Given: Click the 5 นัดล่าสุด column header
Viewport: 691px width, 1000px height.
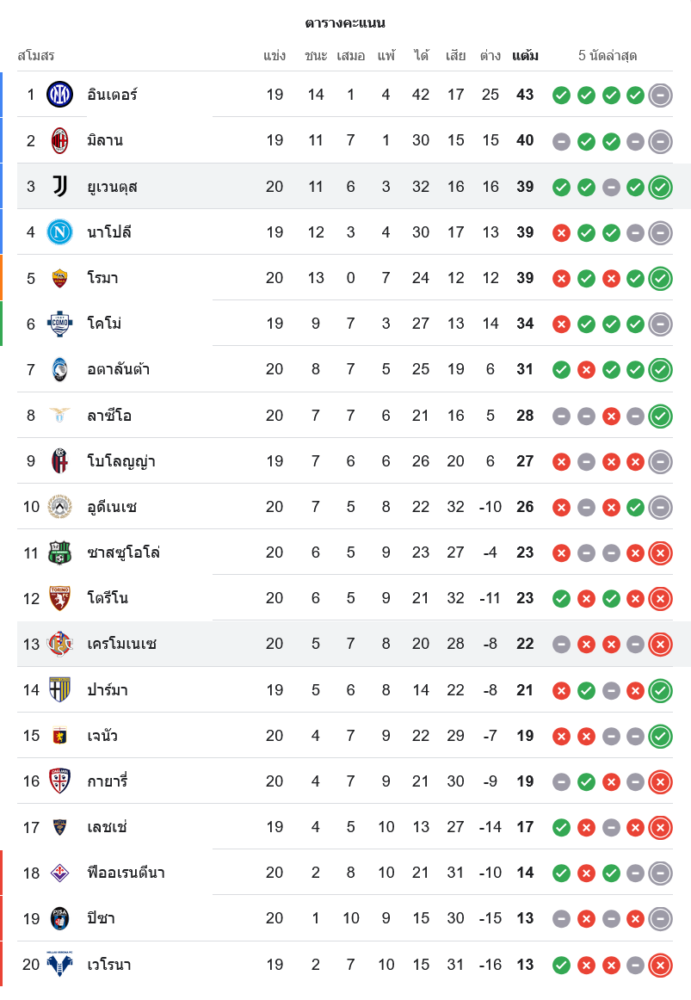Looking at the screenshot, I should [x=608, y=56].
